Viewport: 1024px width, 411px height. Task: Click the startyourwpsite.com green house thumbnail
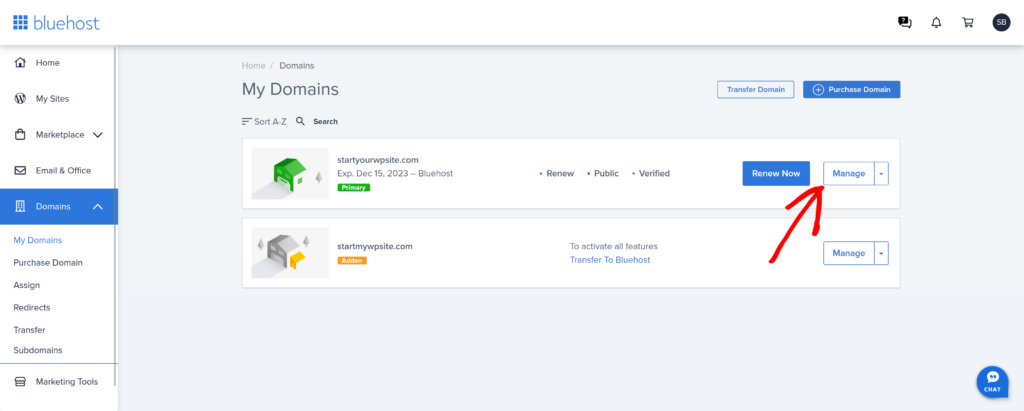pos(290,173)
